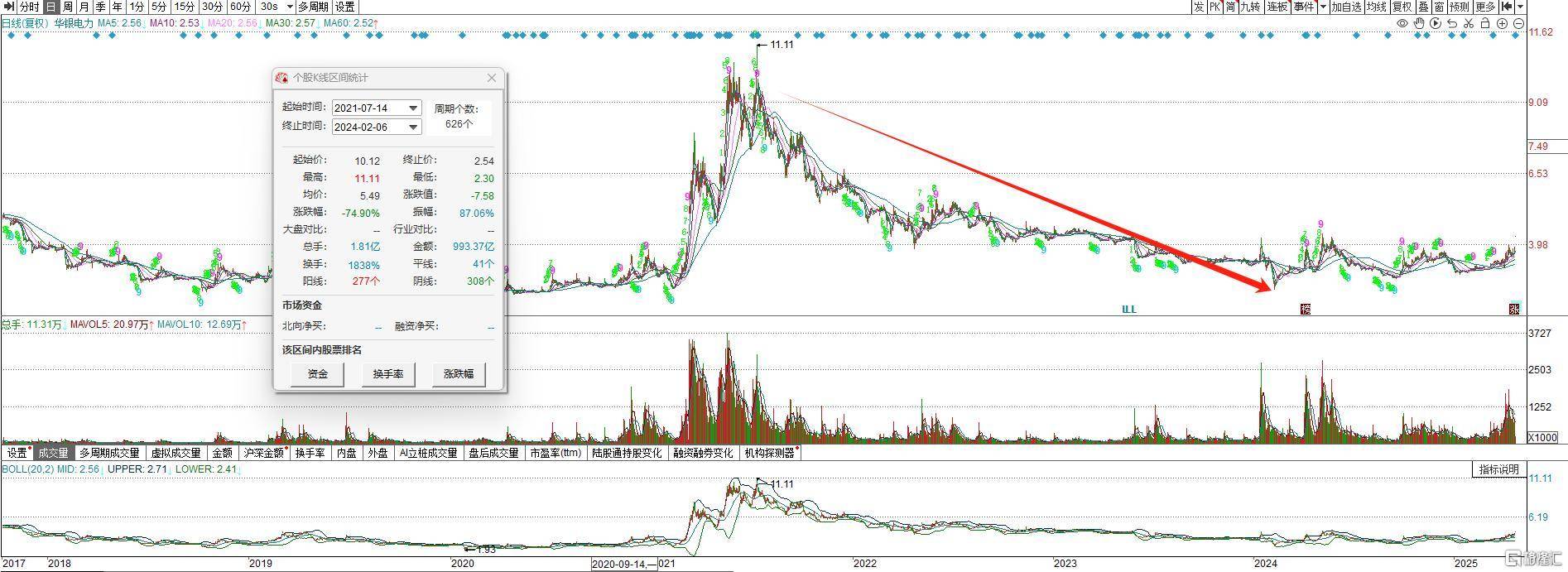This screenshot has height=572, width=1568.
Task: Toggle 复权 price adjustment button
Action: (1402, 7)
